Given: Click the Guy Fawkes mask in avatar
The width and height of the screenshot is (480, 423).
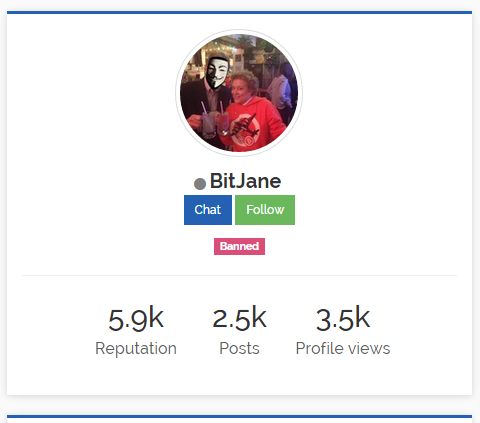Looking at the screenshot, I should pos(217,73).
